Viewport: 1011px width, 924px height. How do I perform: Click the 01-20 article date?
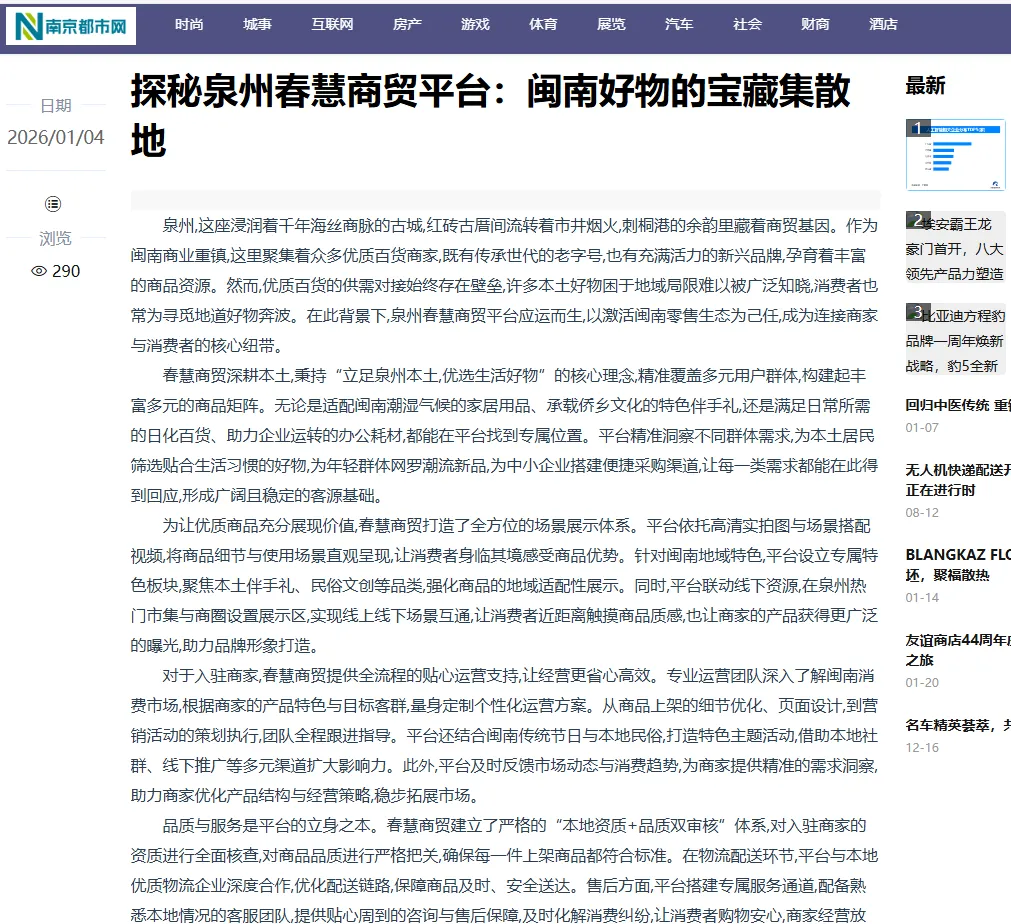[x=922, y=683]
